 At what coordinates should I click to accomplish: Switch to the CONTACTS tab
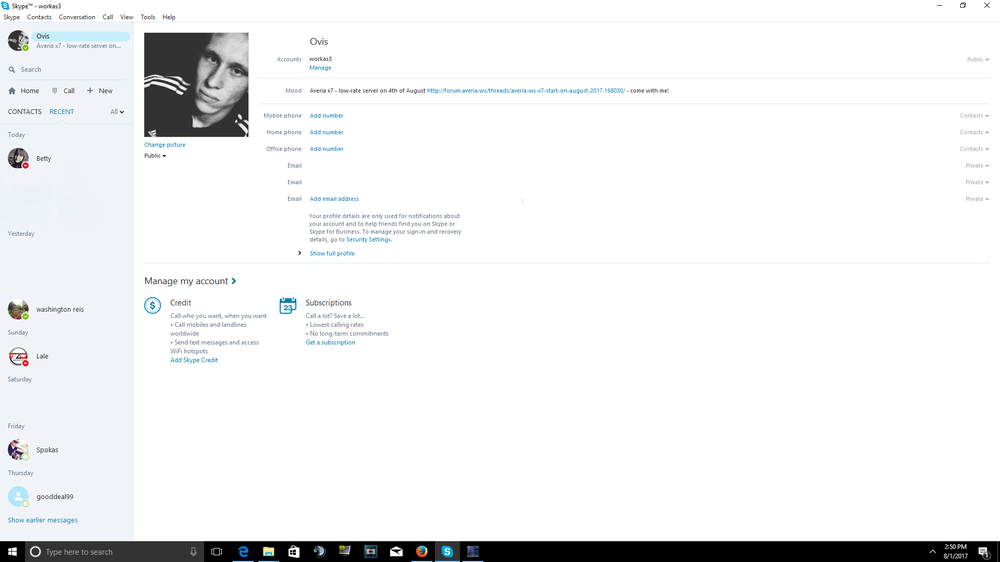tap(25, 112)
